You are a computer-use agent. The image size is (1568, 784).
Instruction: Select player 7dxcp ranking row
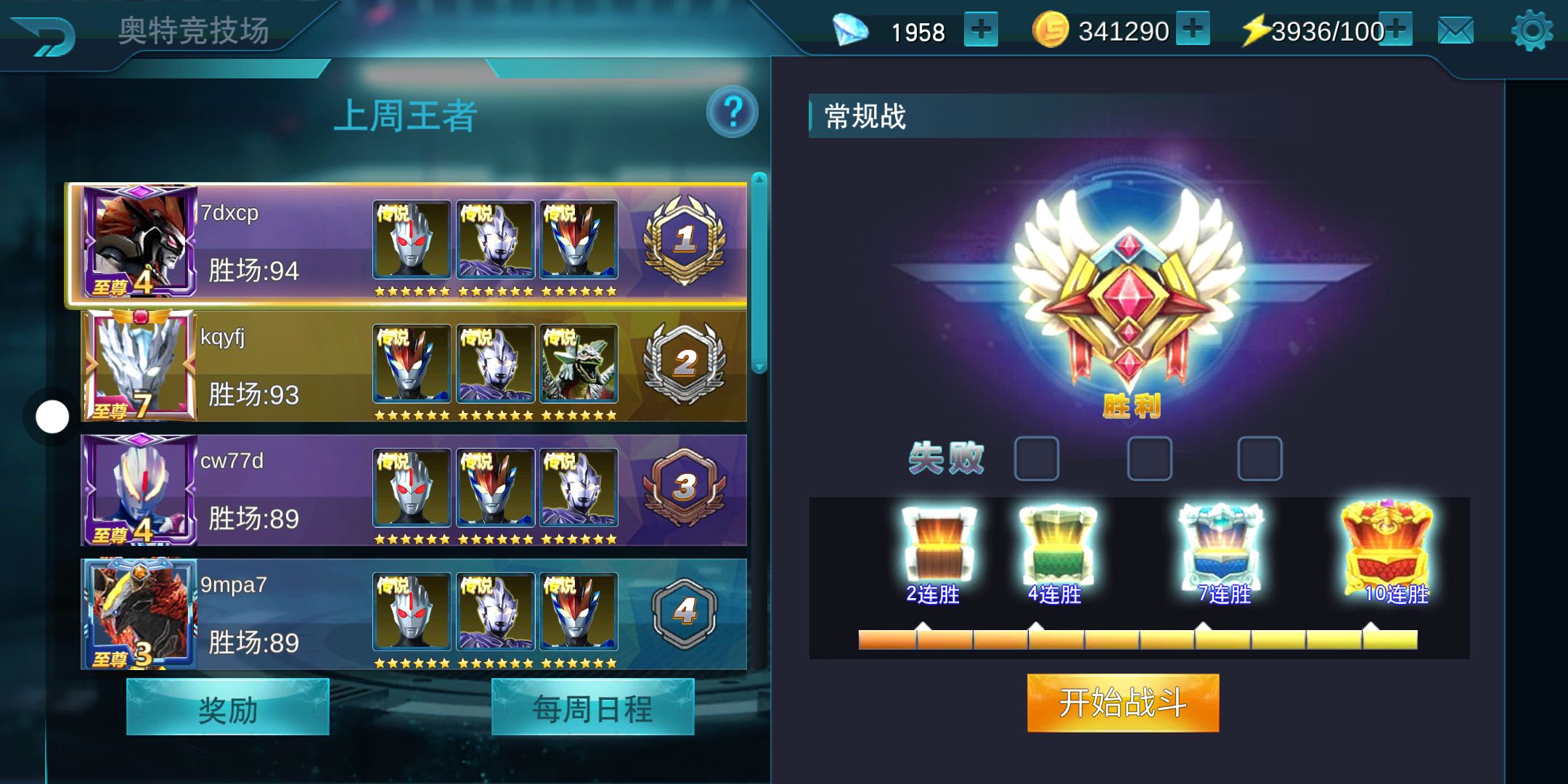tap(407, 244)
